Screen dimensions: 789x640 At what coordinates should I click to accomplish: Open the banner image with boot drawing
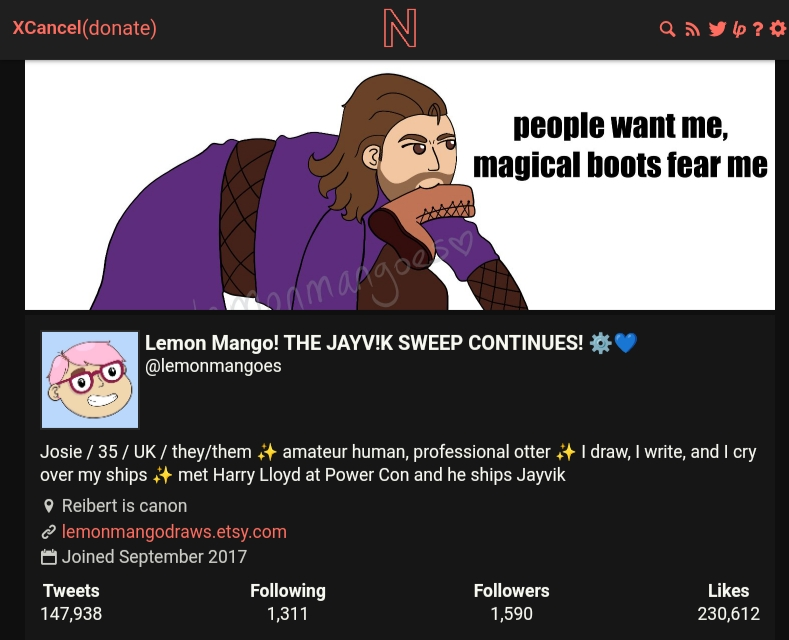pos(400,185)
